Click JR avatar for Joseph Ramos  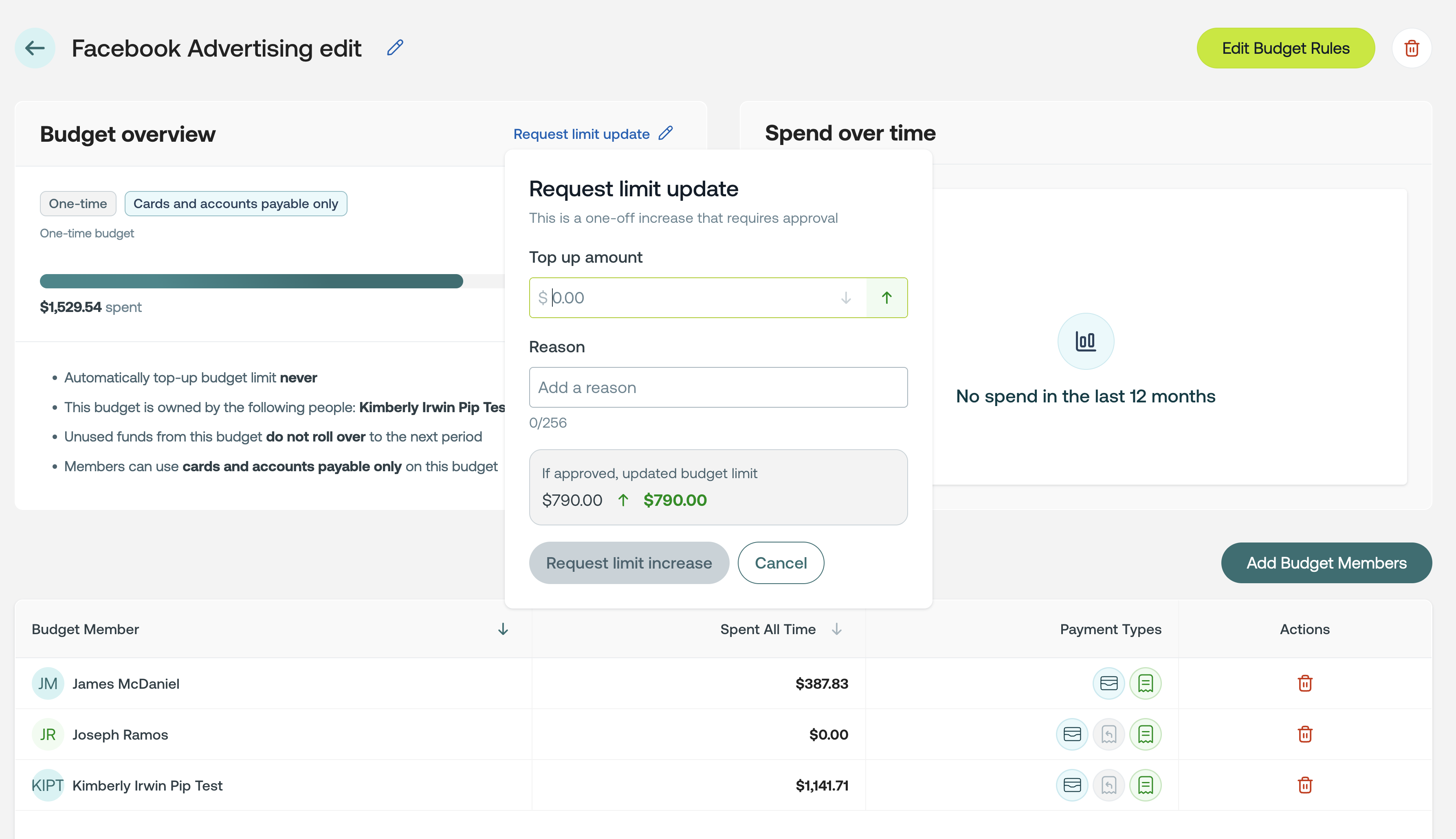point(48,734)
